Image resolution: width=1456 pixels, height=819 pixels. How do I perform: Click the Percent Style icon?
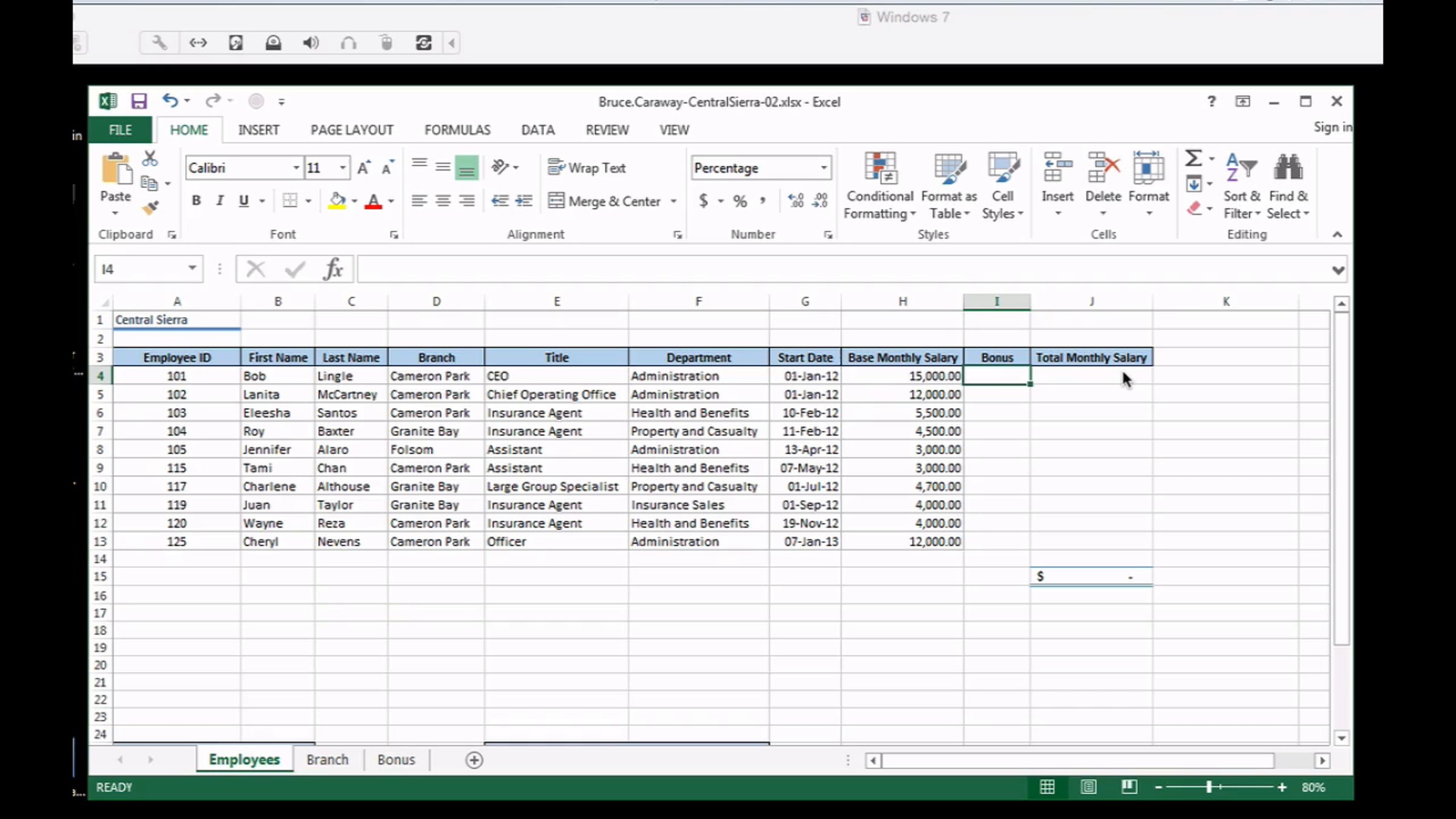coord(740,201)
